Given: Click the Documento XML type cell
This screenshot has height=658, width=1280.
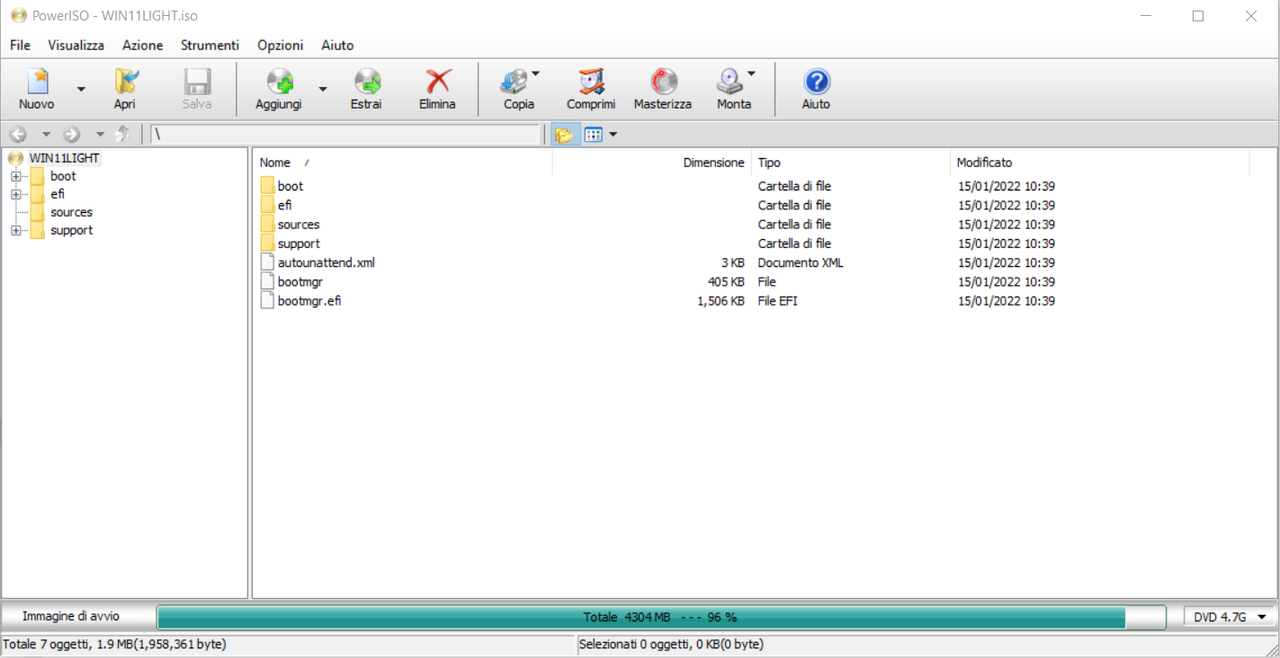Looking at the screenshot, I should coord(800,262).
